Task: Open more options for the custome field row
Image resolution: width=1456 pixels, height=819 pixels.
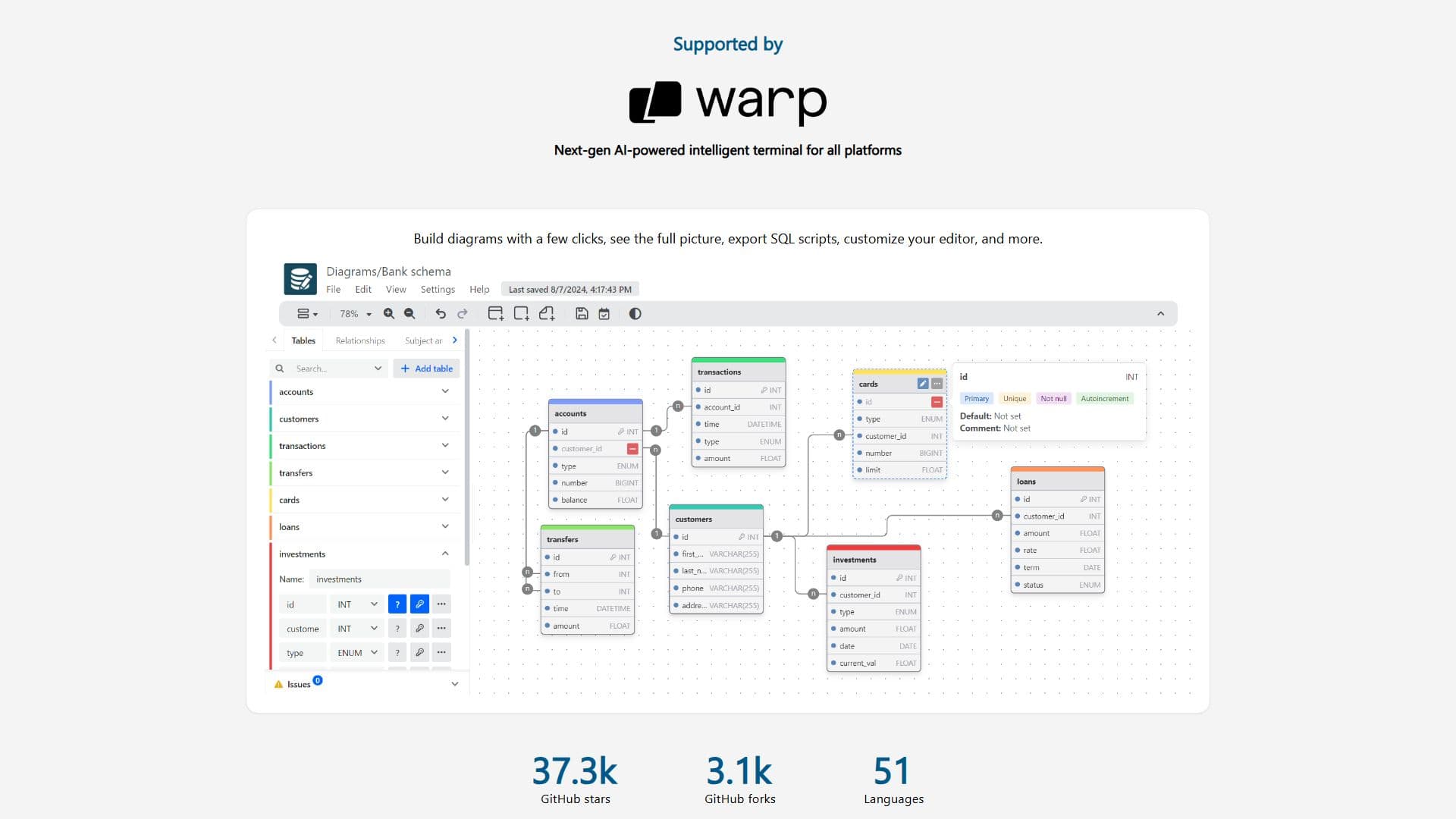Action: [441, 629]
